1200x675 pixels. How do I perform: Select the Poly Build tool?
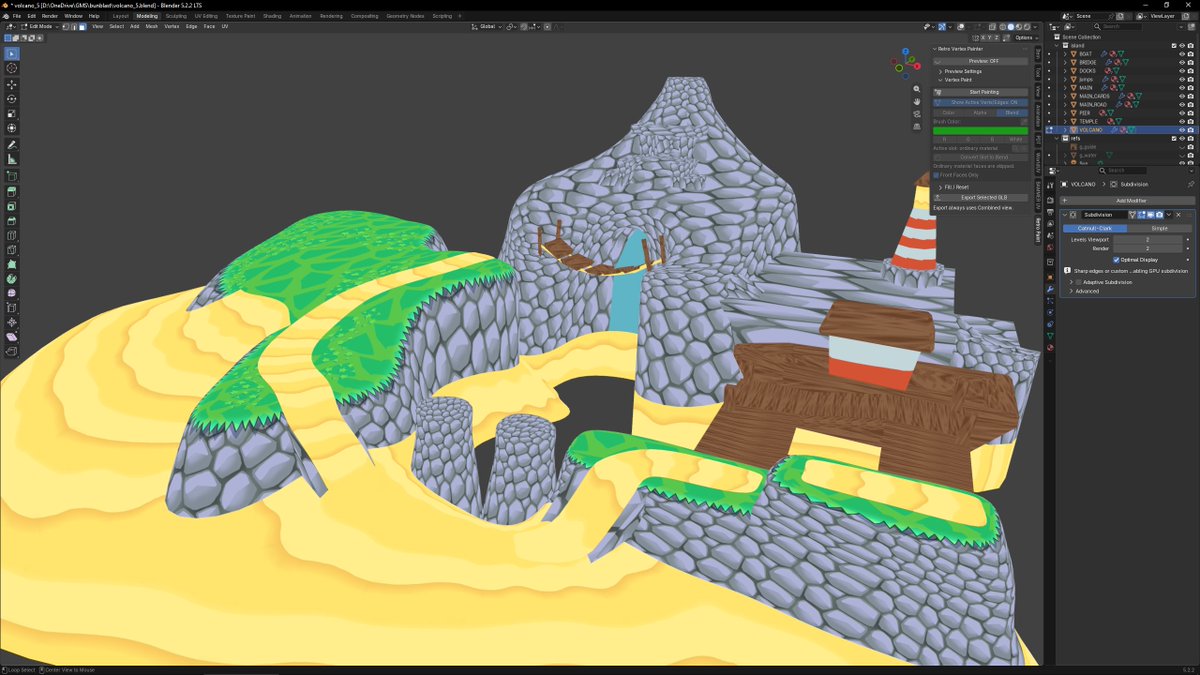pos(12,264)
